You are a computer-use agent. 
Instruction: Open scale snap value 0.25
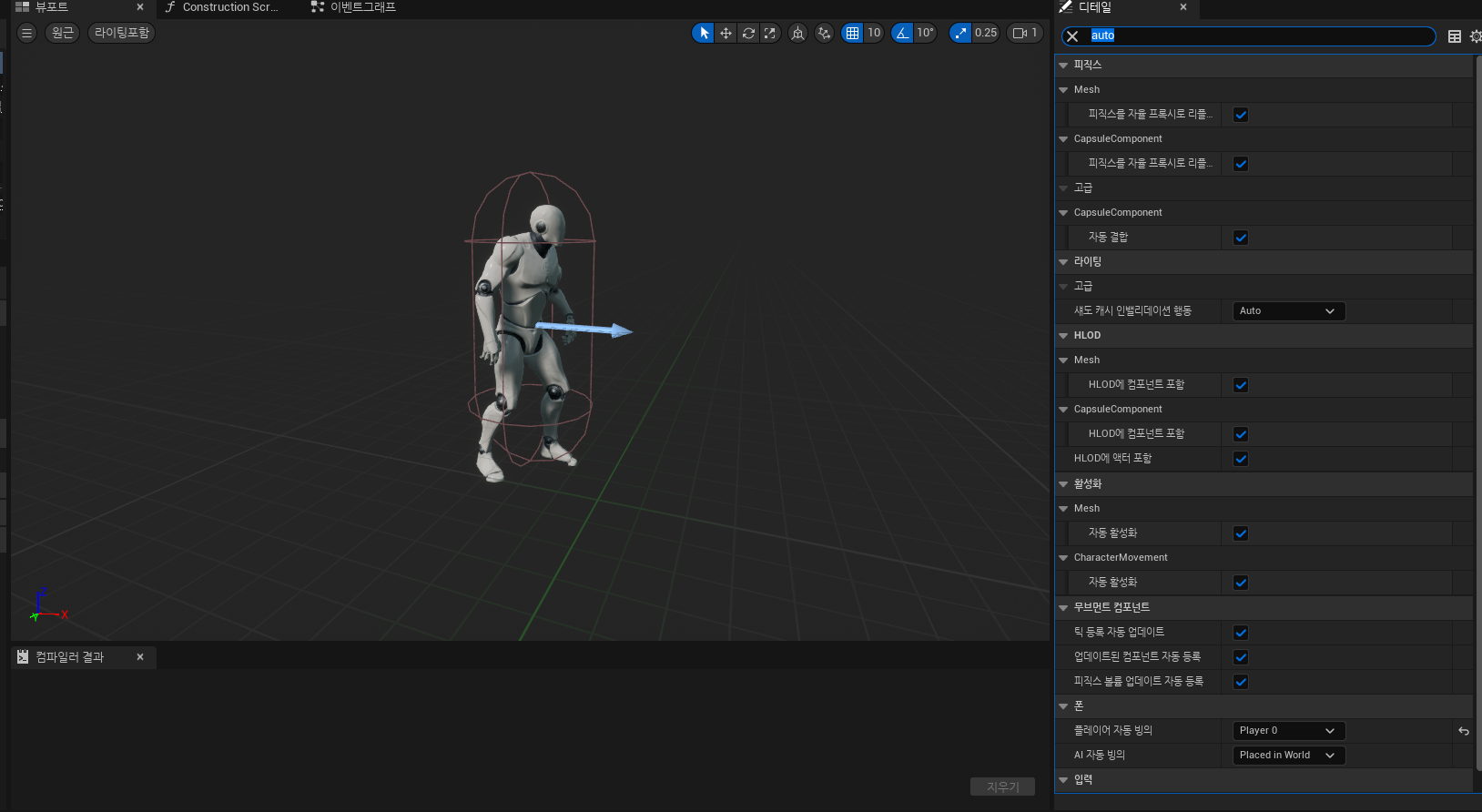986,33
